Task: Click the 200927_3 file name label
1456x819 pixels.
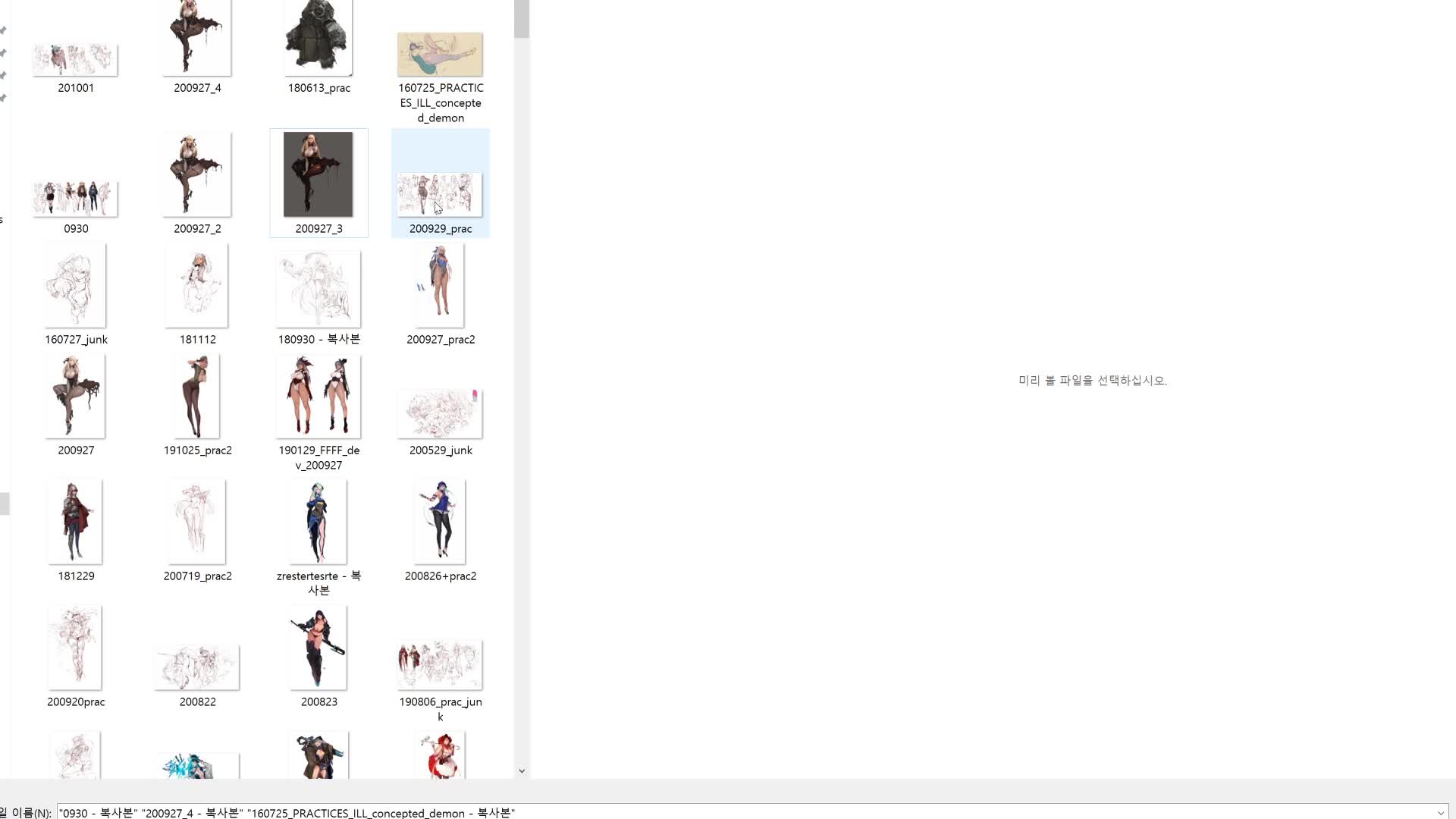Action: 319,228
